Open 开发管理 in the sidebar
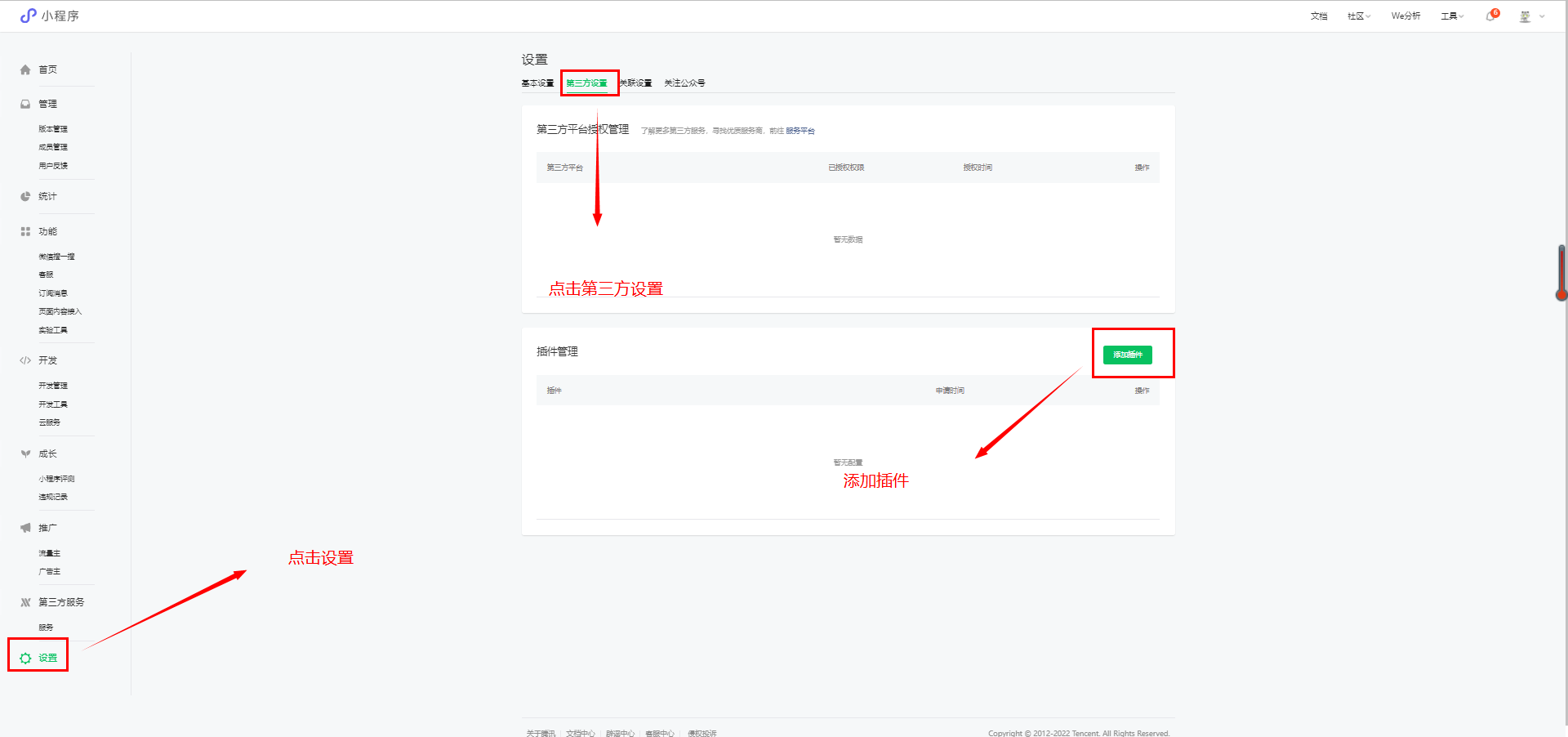Viewport: 1568px width, 737px height. (x=53, y=386)
